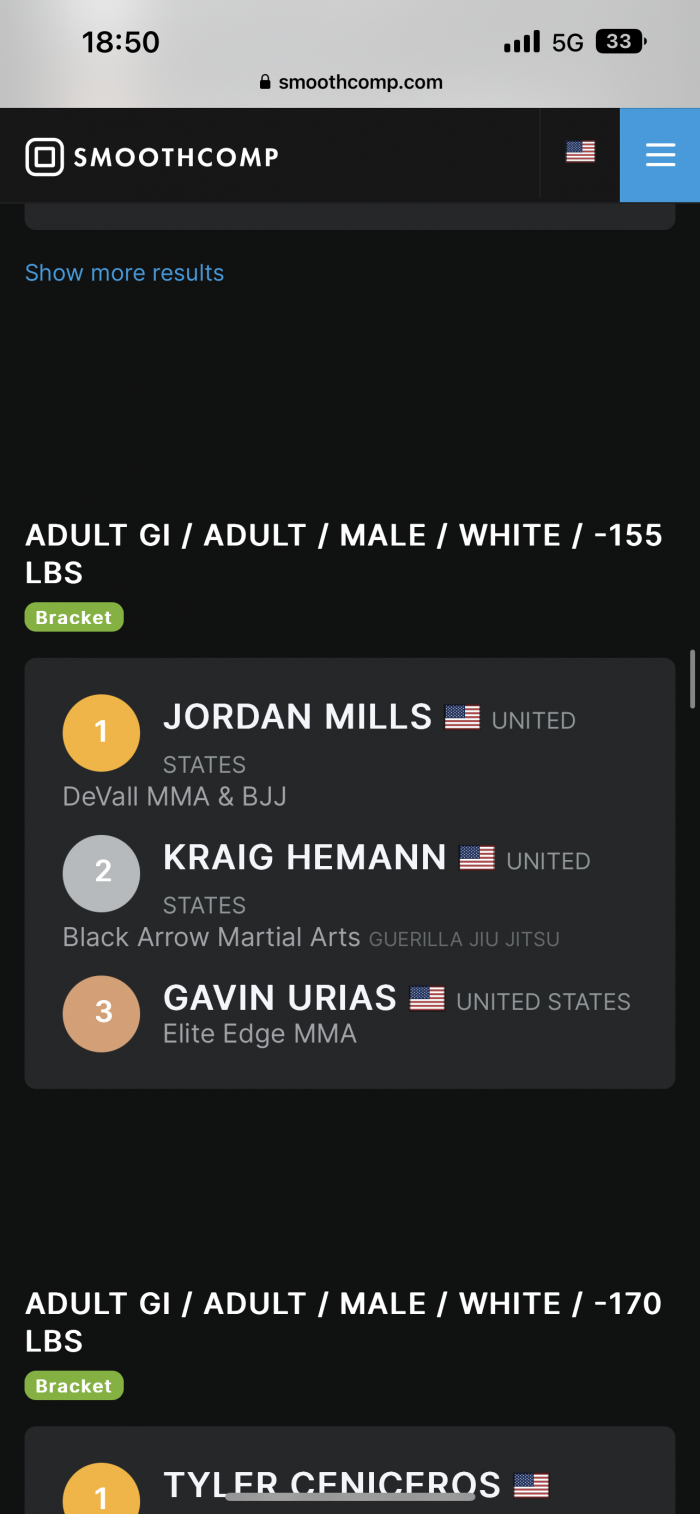Select competitor Jordan Mills
This screenshot has width=700, height=1514.
click(297, 717)
